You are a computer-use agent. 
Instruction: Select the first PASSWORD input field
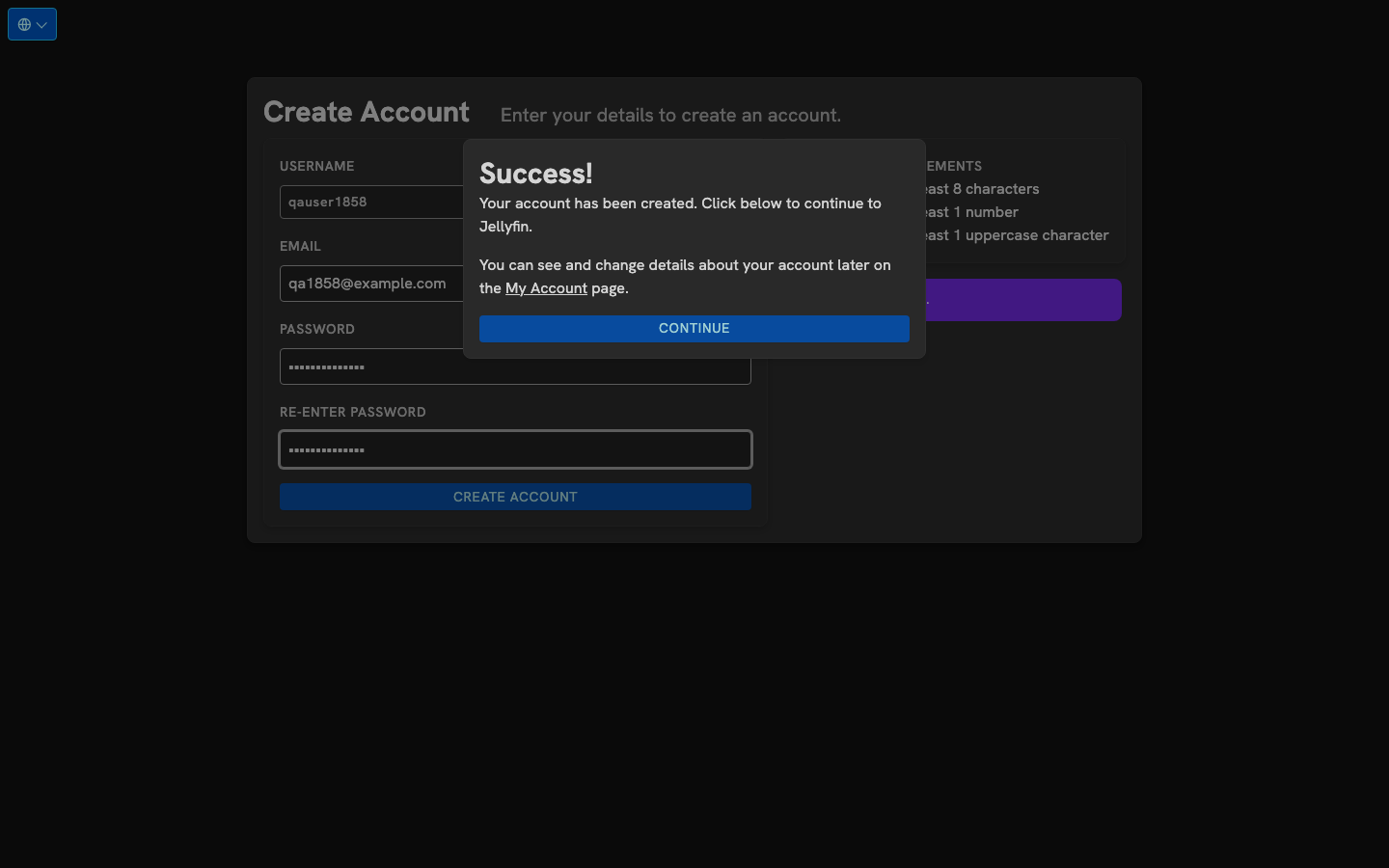(x=515, y=367)
